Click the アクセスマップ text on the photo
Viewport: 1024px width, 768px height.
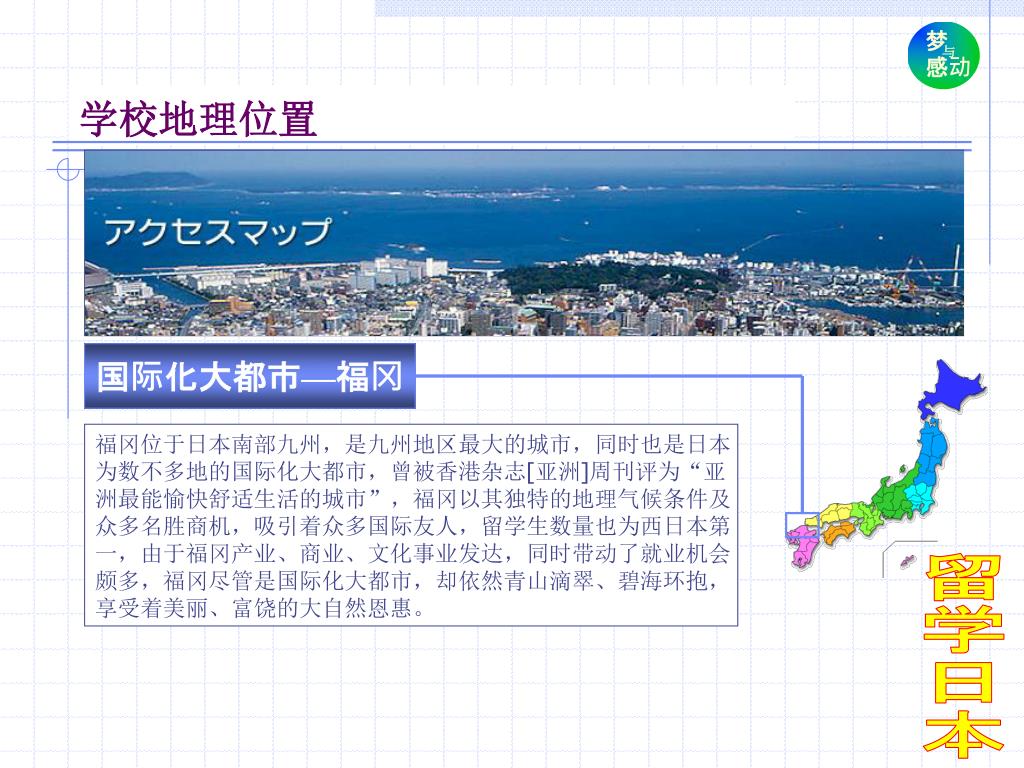pyautogui.click(x=218, y=232)
